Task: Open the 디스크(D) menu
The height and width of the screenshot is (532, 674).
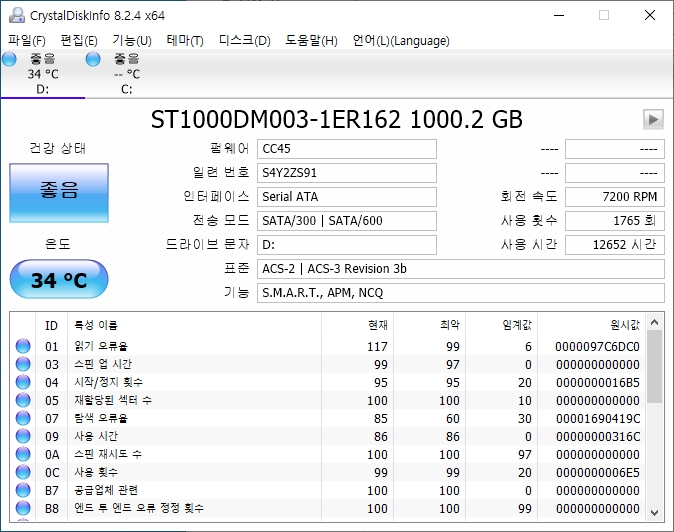Action: coord(245,41)
